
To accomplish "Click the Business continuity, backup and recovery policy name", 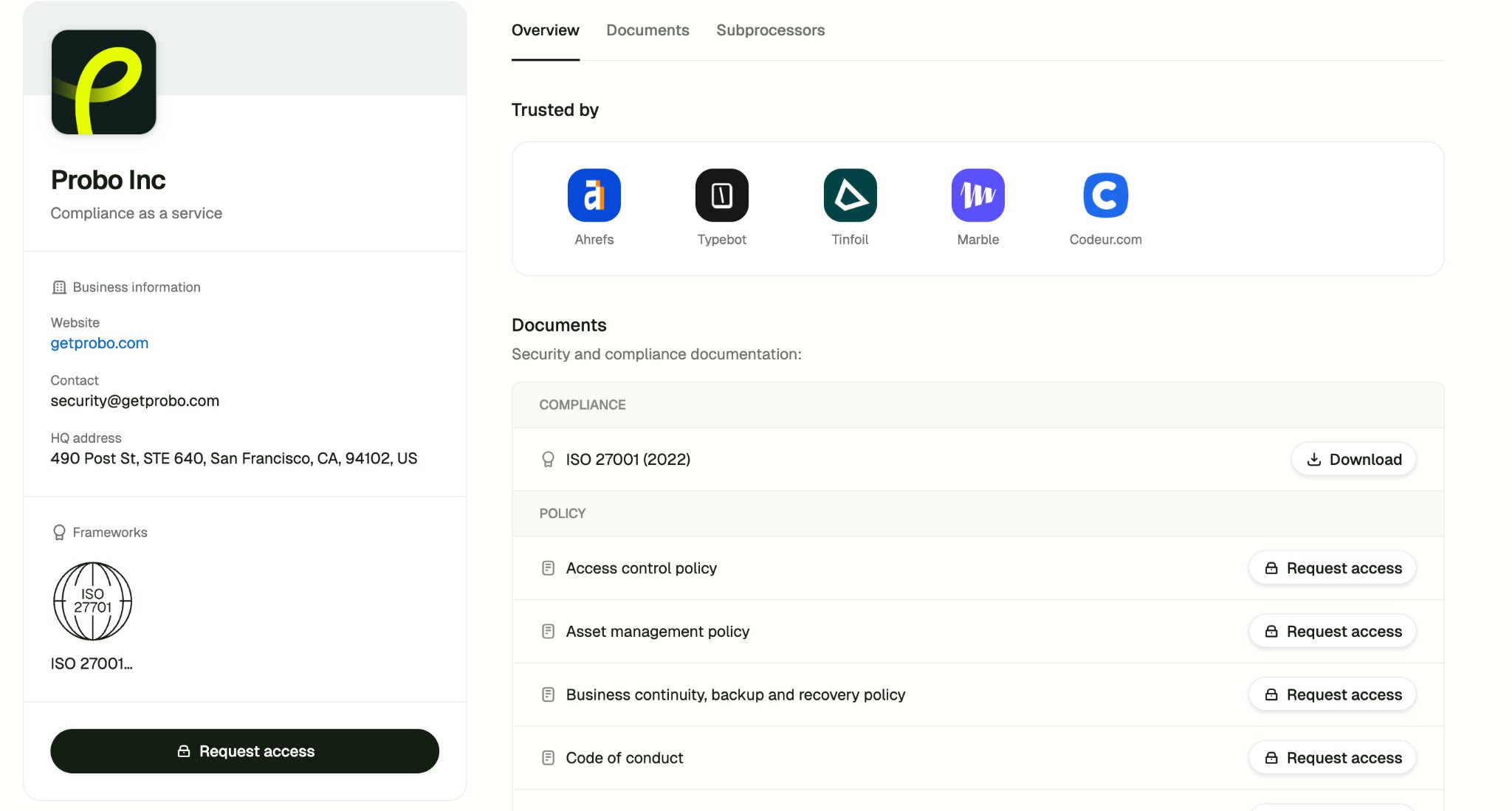I will (736, 695).
